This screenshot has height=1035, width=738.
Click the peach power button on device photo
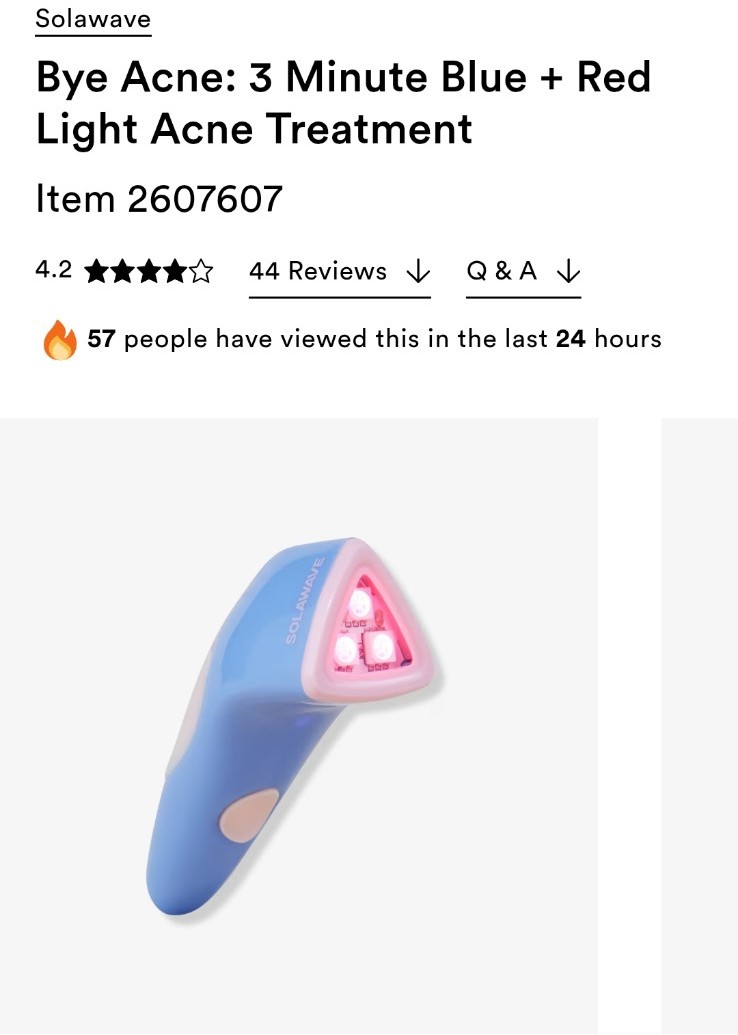(x=248, y=817)
